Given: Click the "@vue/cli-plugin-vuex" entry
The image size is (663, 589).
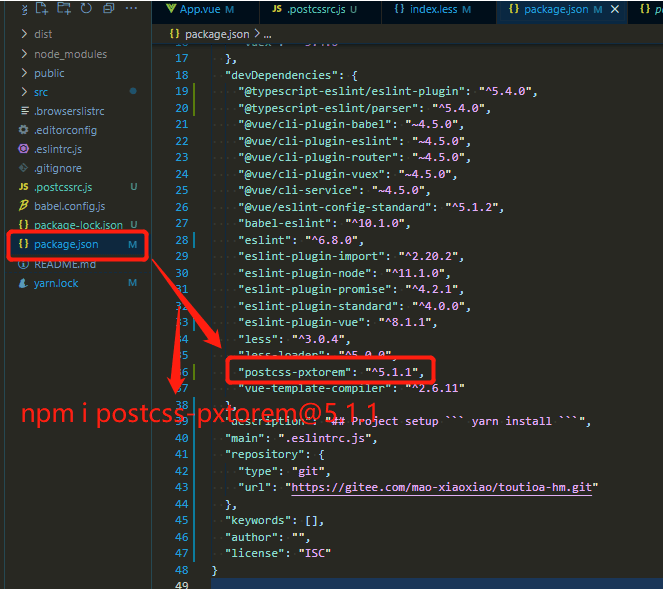Looking at the screenshot, I should pos(348,174).
